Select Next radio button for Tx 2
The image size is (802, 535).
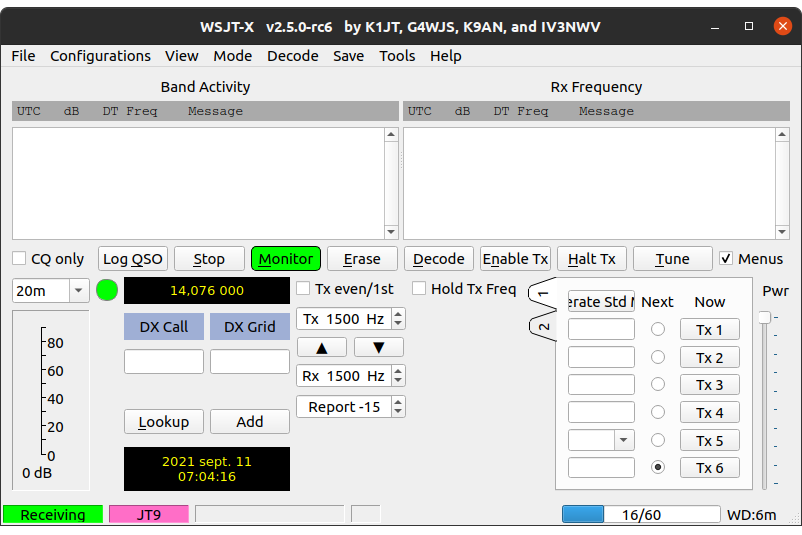(x=658, y=357)
